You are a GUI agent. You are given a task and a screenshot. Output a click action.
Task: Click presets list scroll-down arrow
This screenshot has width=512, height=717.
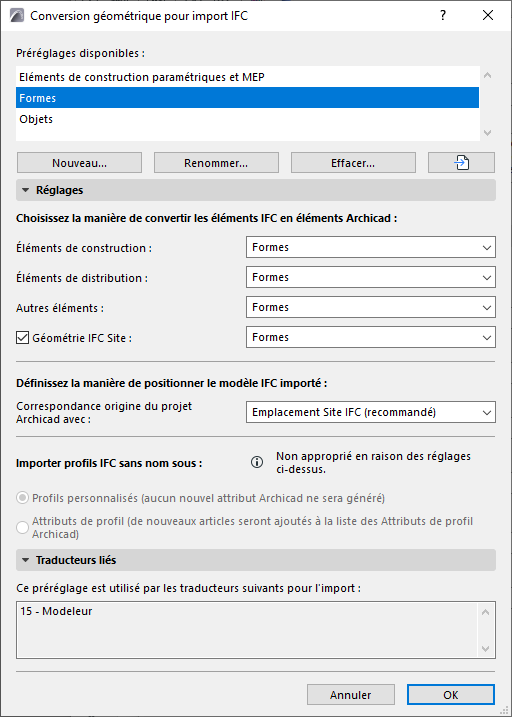tap(487, 133)
